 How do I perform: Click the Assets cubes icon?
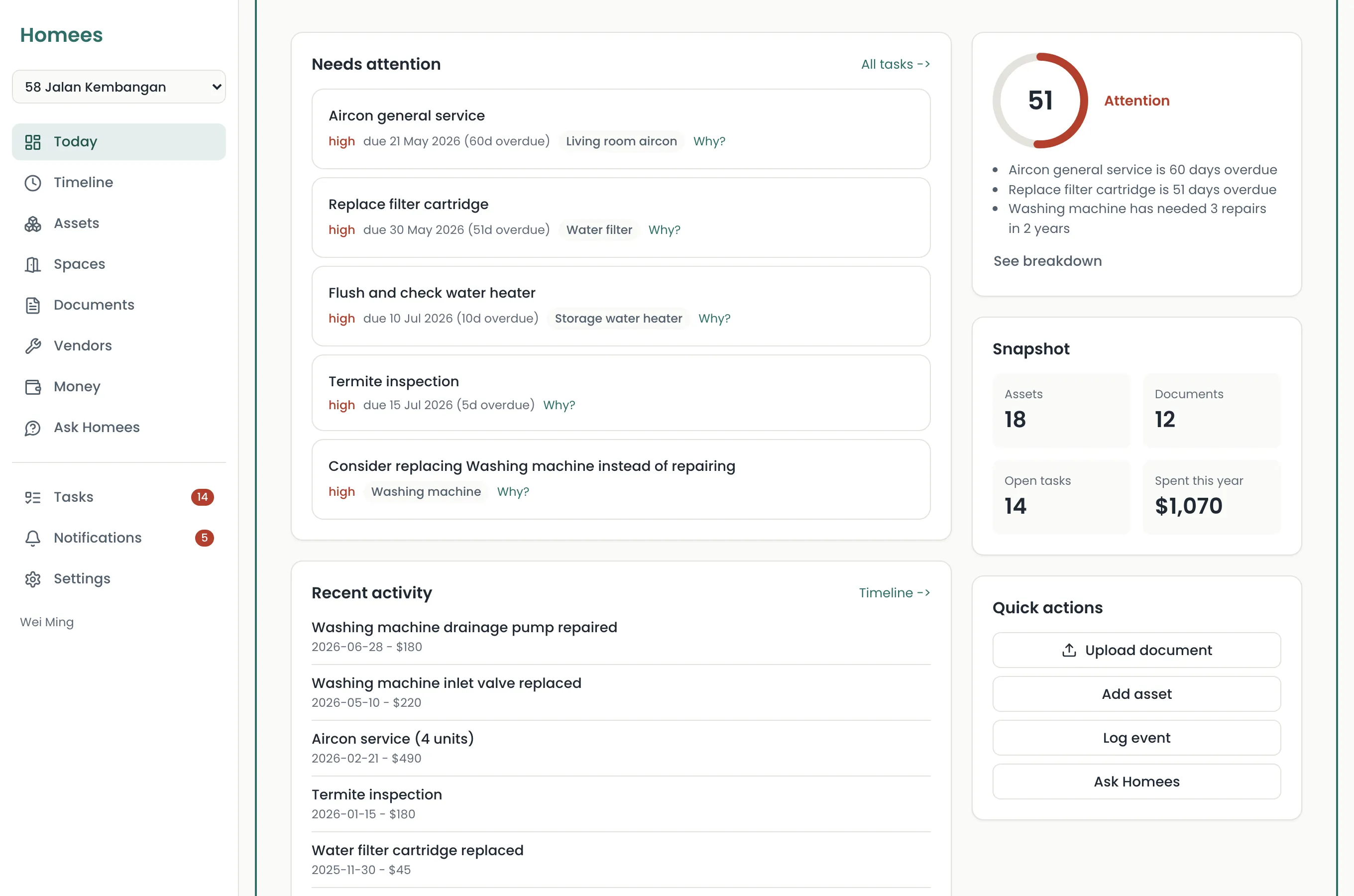[x=32, y=224]
